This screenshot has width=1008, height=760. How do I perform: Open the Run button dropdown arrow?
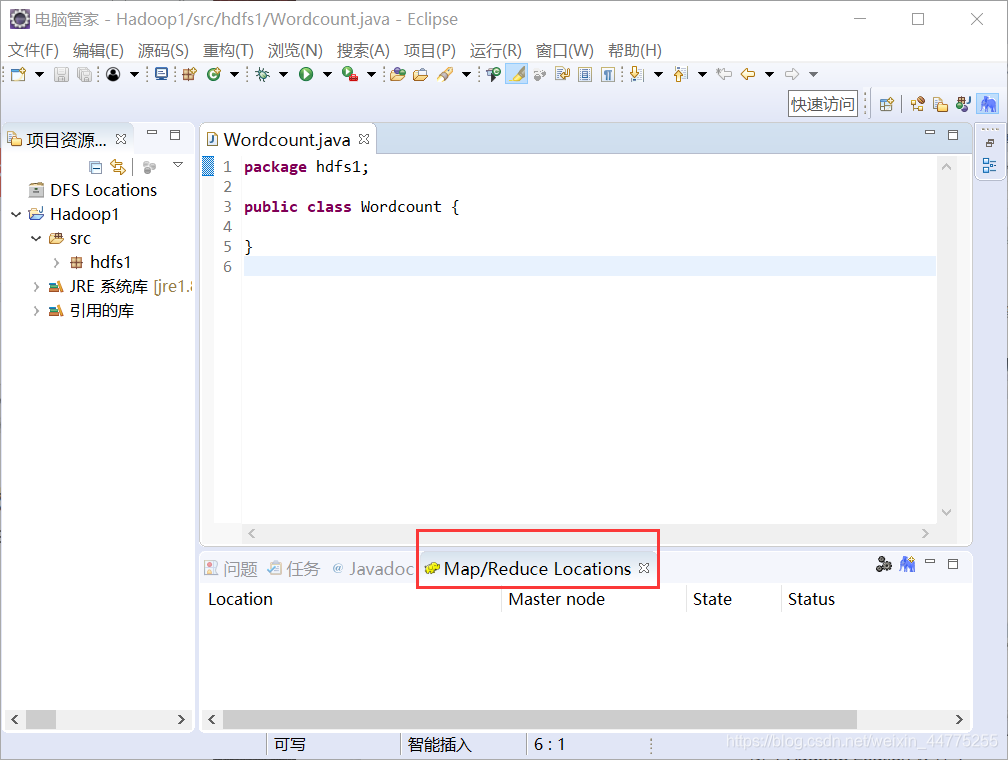pyautogui.click(x=325, y=73)
